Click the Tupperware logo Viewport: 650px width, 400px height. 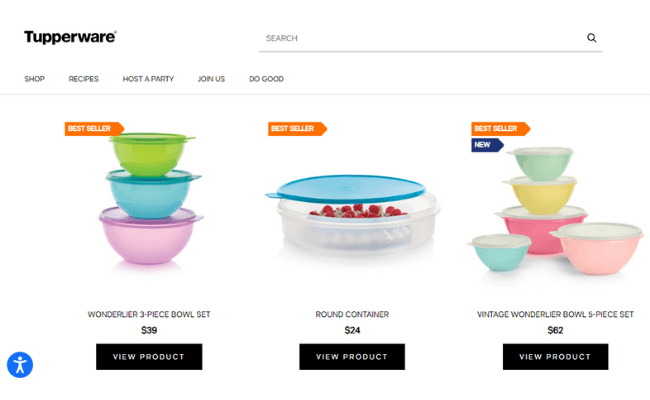[70, 37]
